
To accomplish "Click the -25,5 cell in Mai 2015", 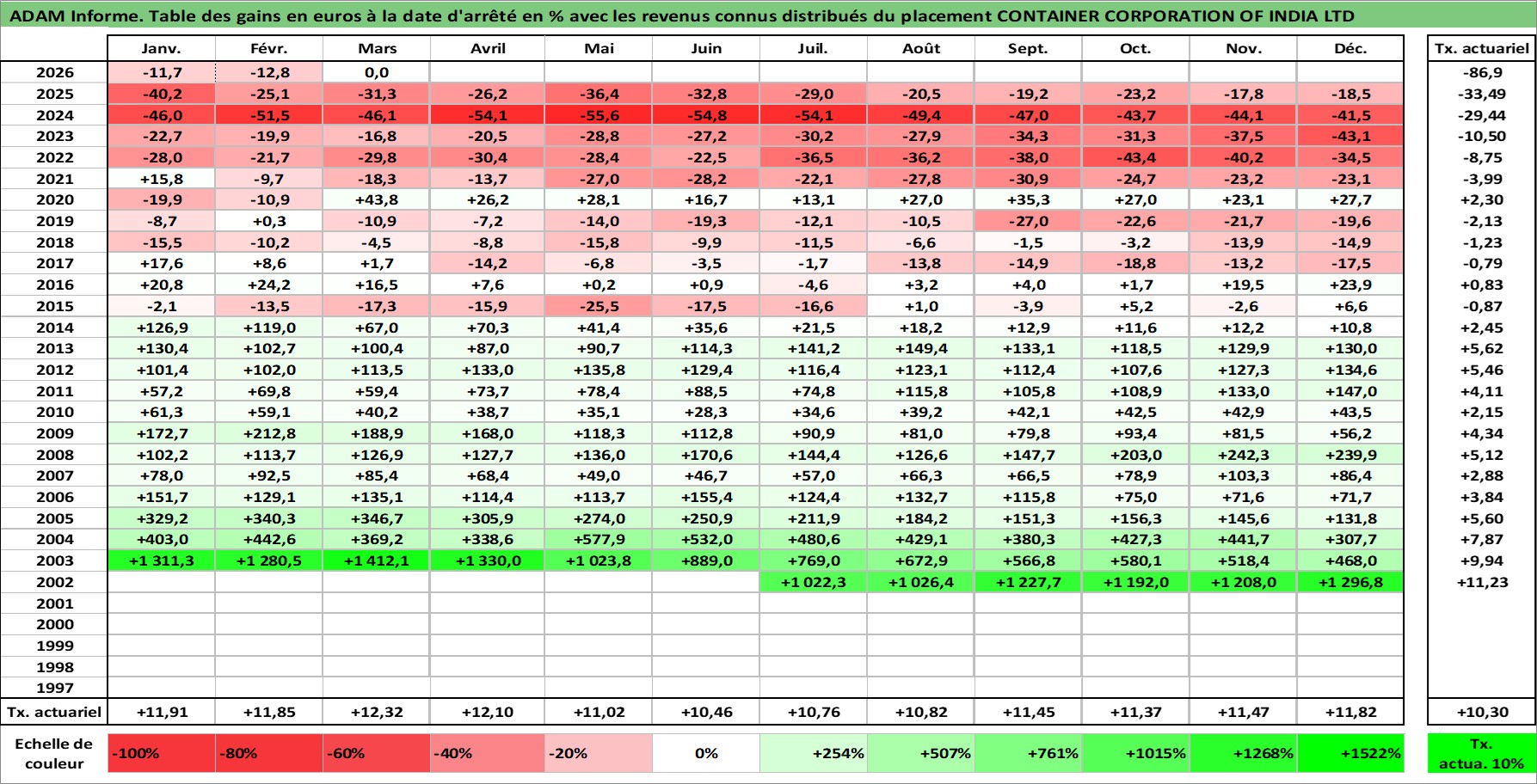I will 598,306.
